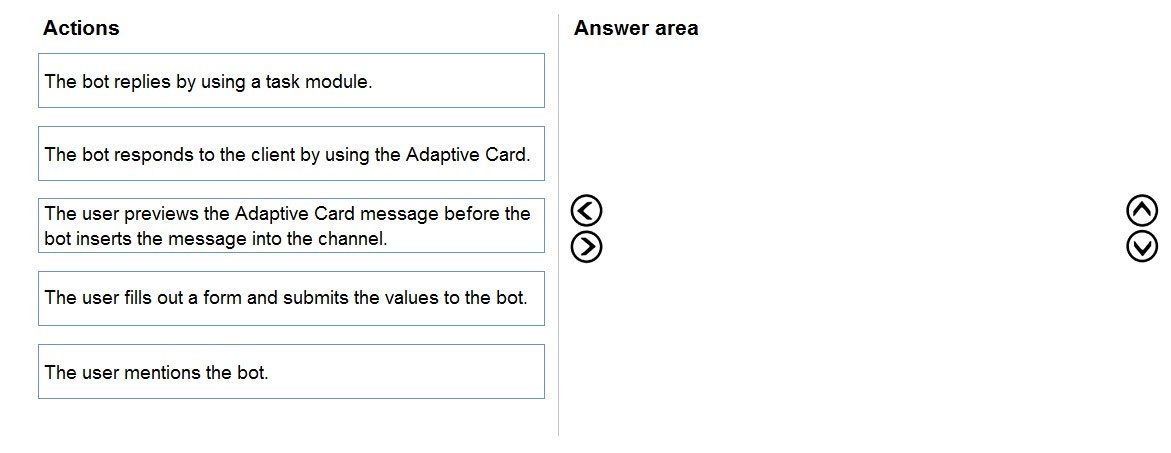
Task: Click the 'Actions' heading
Action: pos(81,28)
